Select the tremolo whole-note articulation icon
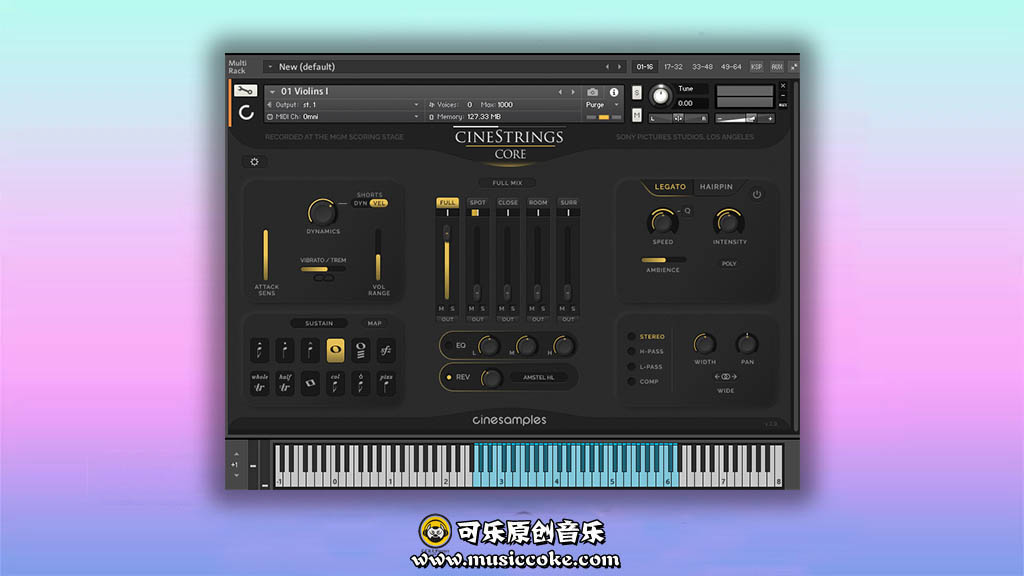 (360, 350)
